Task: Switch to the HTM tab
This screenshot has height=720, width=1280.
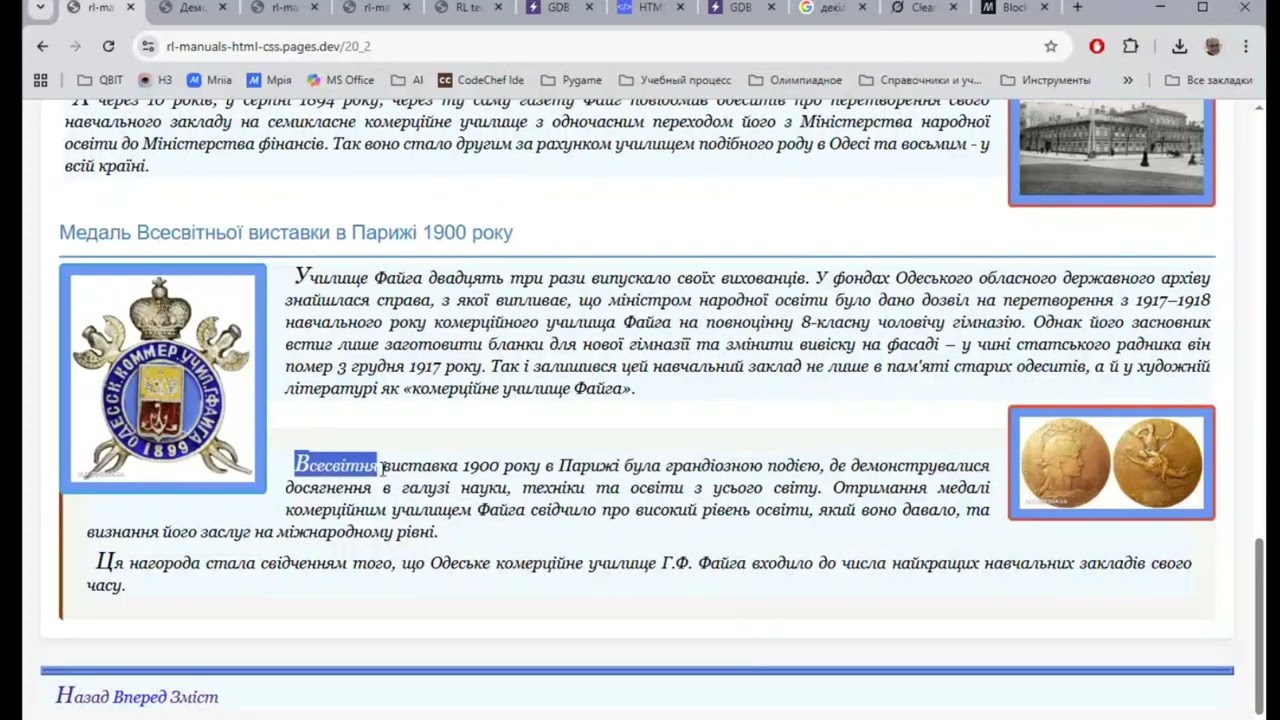Action: (650, 7)
